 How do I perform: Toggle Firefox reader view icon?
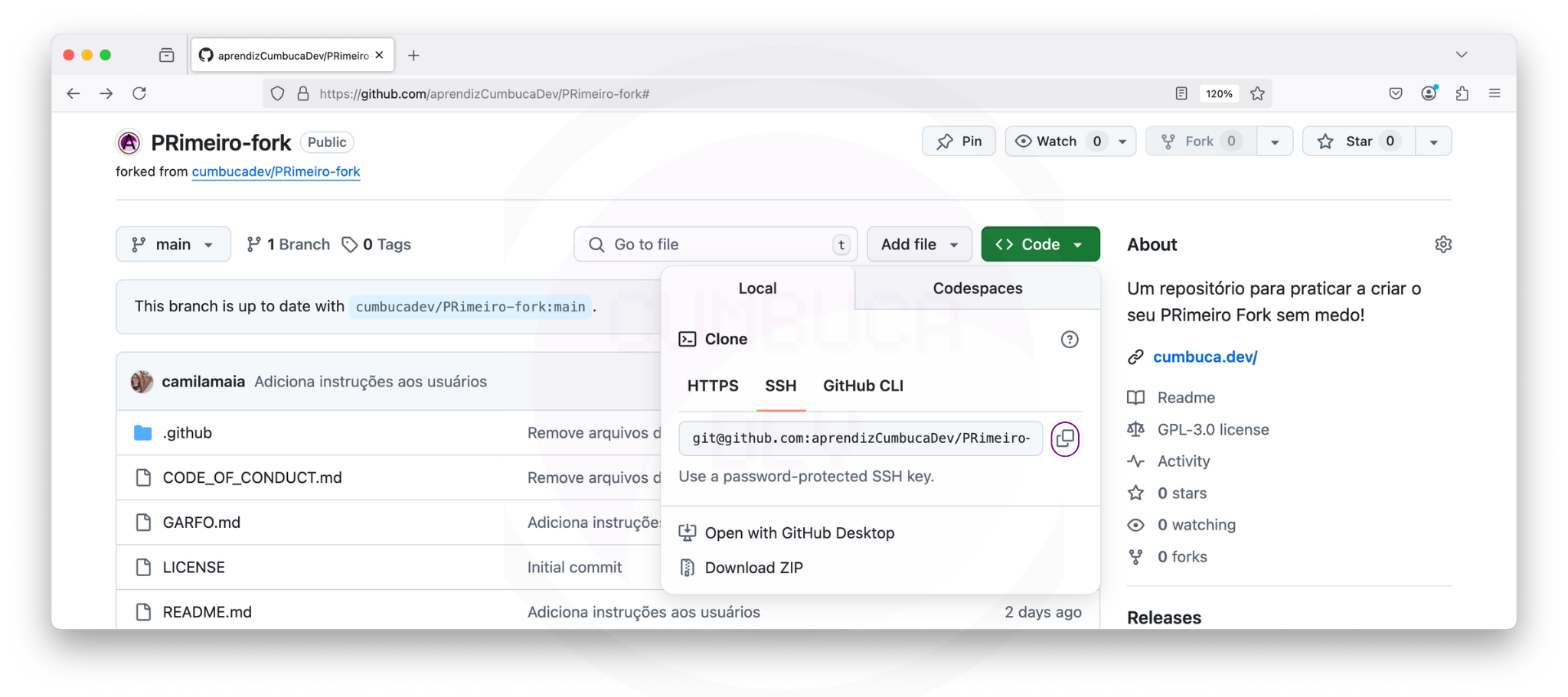coord(1181,93)
